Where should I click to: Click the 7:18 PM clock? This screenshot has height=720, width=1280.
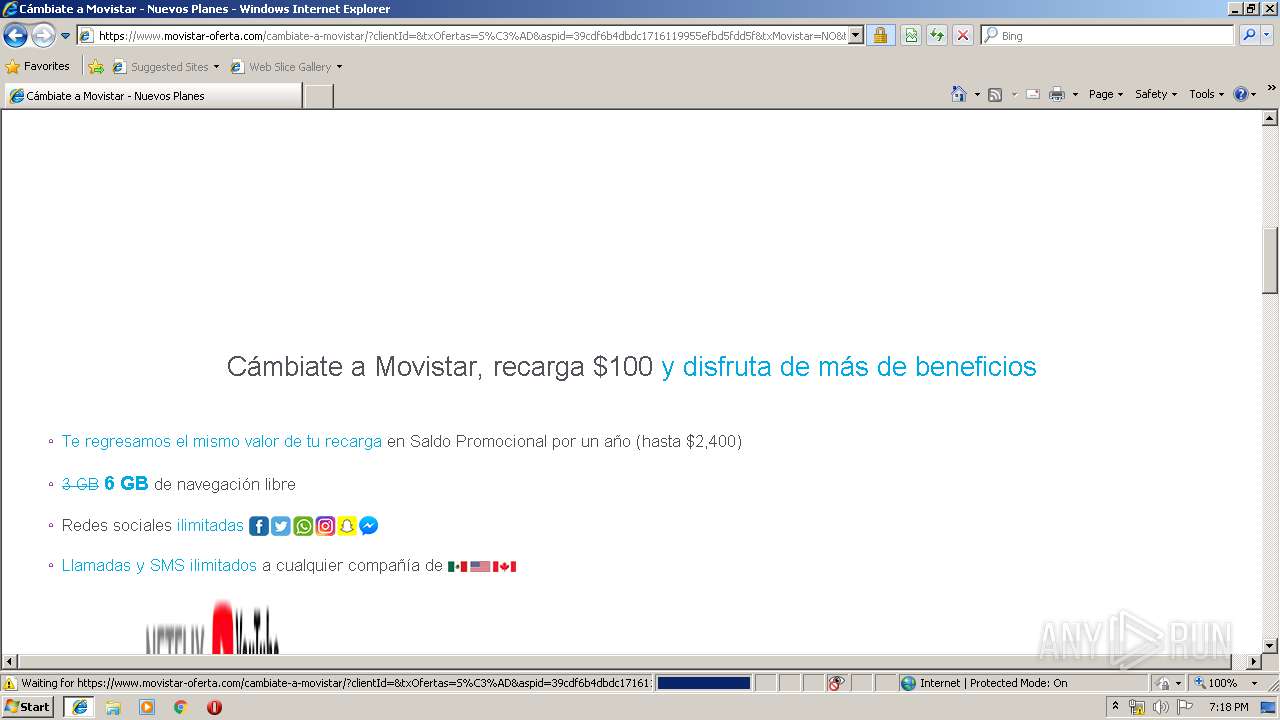(1228, 707)
